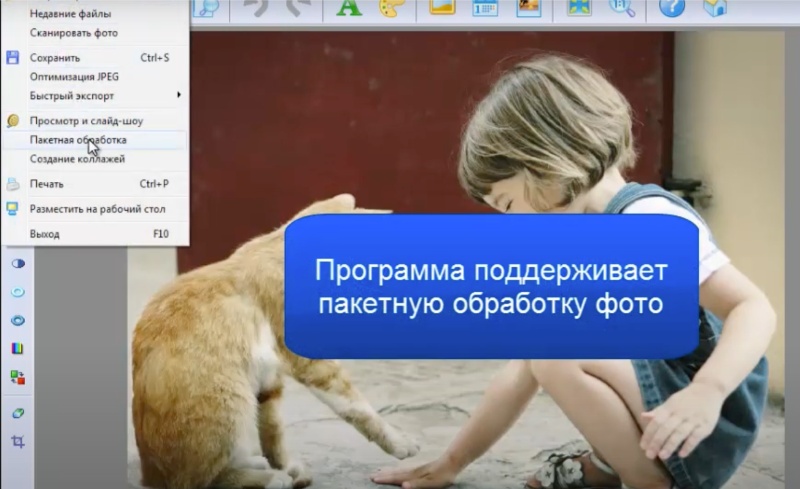Open the blue question mark help icon
Image resolution: width=800 pixels, height=489 pixels.
672,7
